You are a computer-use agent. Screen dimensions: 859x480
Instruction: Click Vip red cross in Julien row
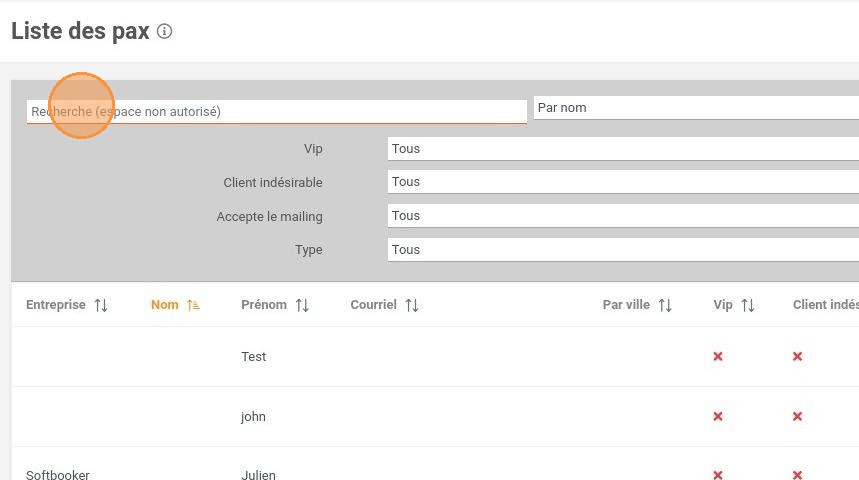point(718,475)
